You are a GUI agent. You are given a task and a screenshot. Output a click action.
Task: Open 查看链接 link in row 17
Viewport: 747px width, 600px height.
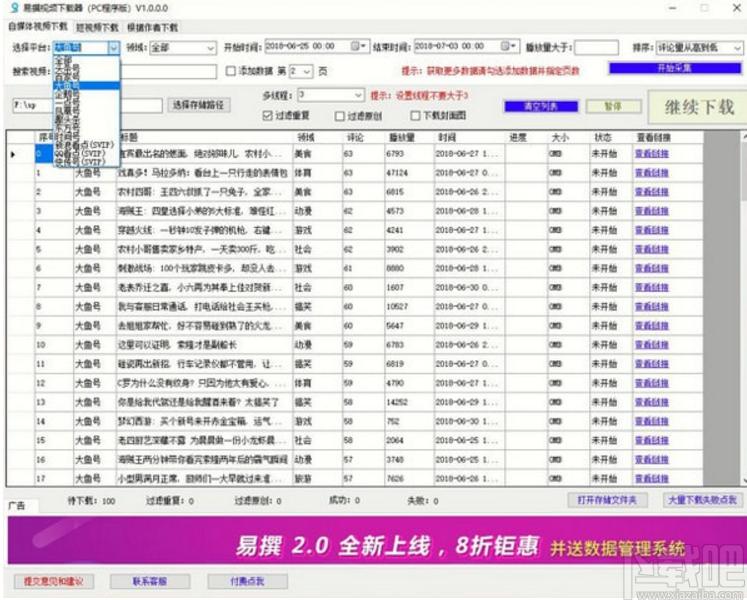[651, 478]
